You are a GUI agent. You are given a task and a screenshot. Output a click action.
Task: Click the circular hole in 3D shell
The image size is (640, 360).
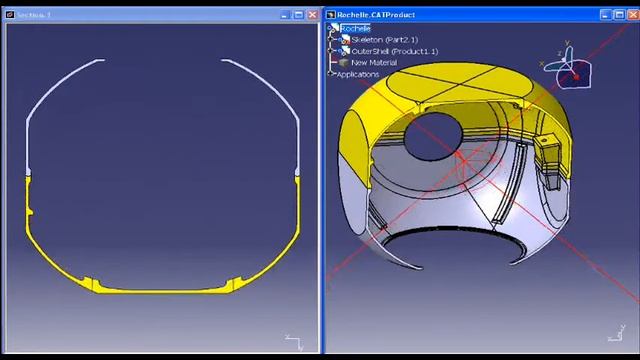pyautogui.click(x=433, y=136)
